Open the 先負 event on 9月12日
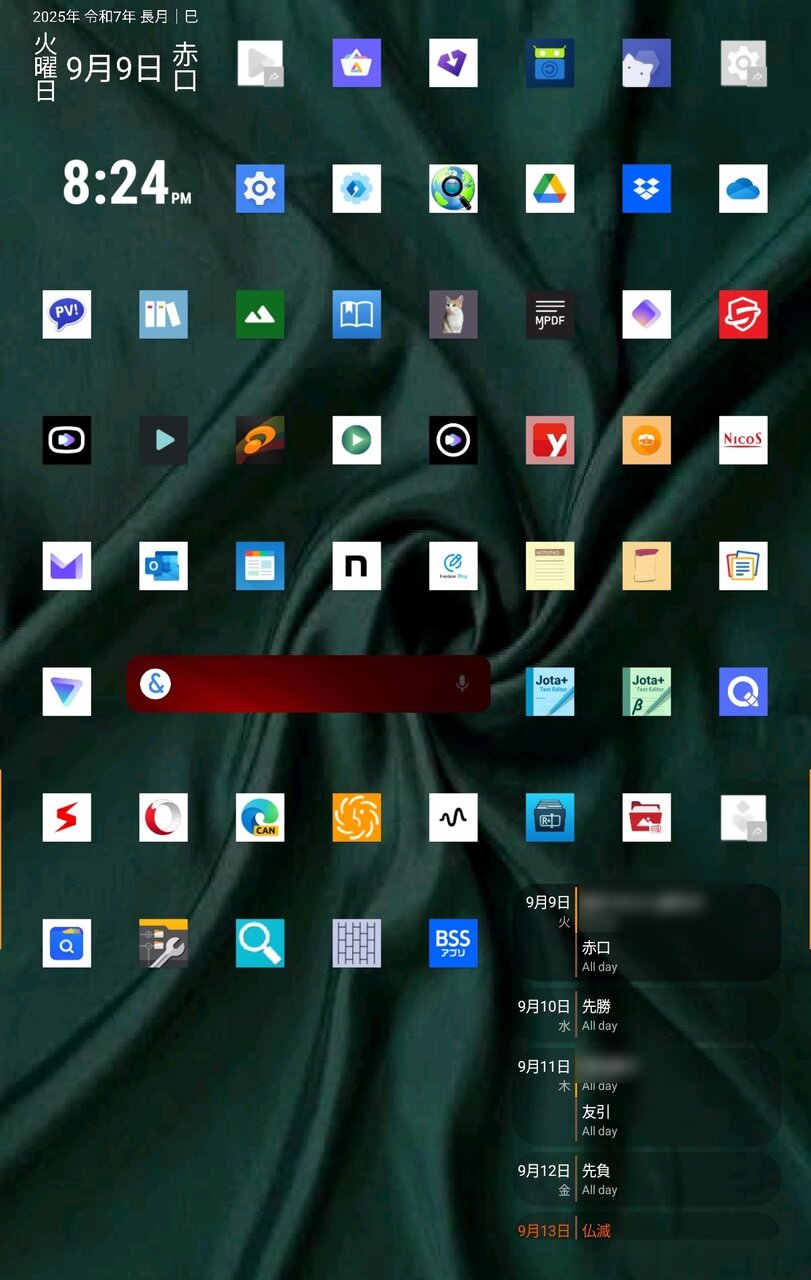Image resolution: width=811 pixels, height=1280 pixels. (677, 1179)
